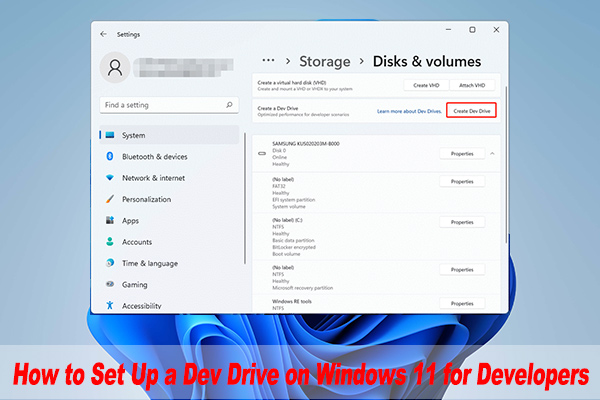Maximize the Settings window

[x=472, y=29]
